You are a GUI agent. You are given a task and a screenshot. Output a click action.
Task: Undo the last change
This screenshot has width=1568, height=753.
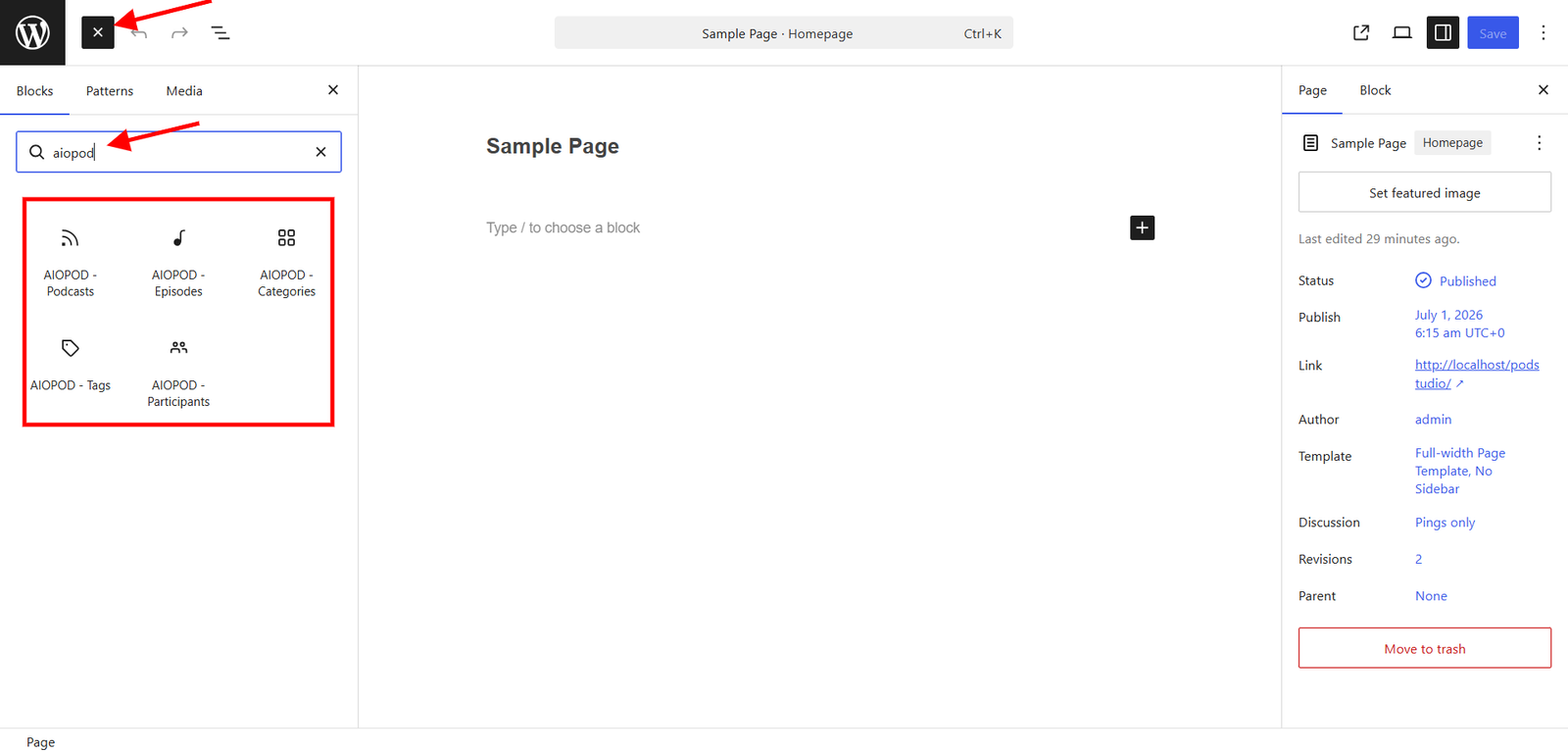[x=139, y=33]
